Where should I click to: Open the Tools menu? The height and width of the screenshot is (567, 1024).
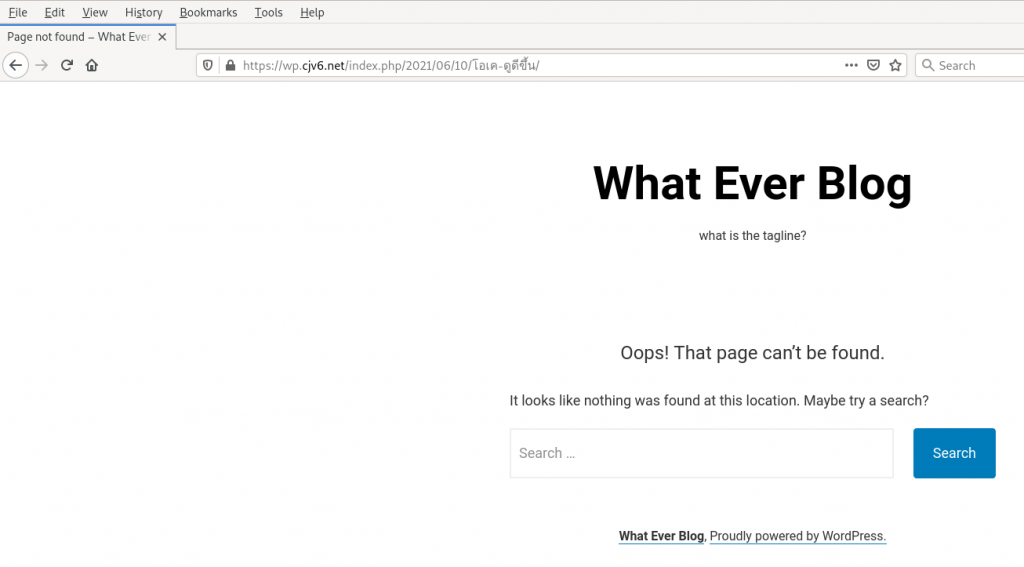tap(268, 12)
